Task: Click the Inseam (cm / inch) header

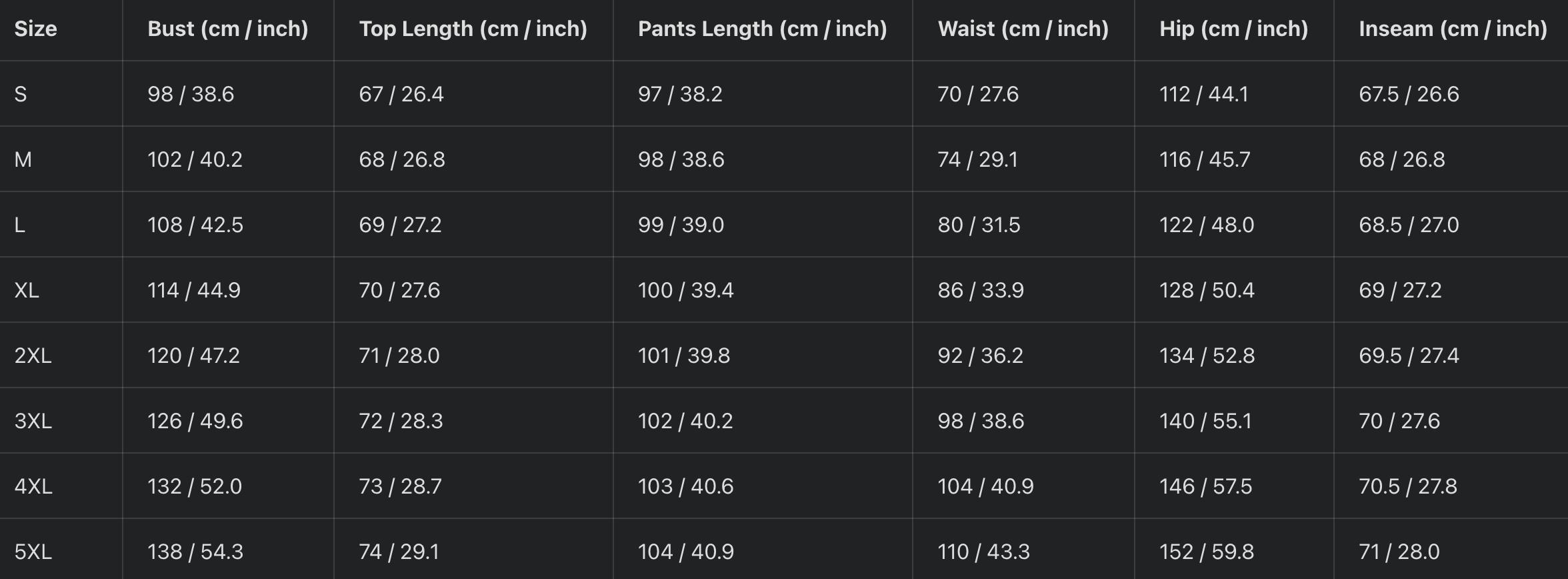Action: tap(1453, 29)
